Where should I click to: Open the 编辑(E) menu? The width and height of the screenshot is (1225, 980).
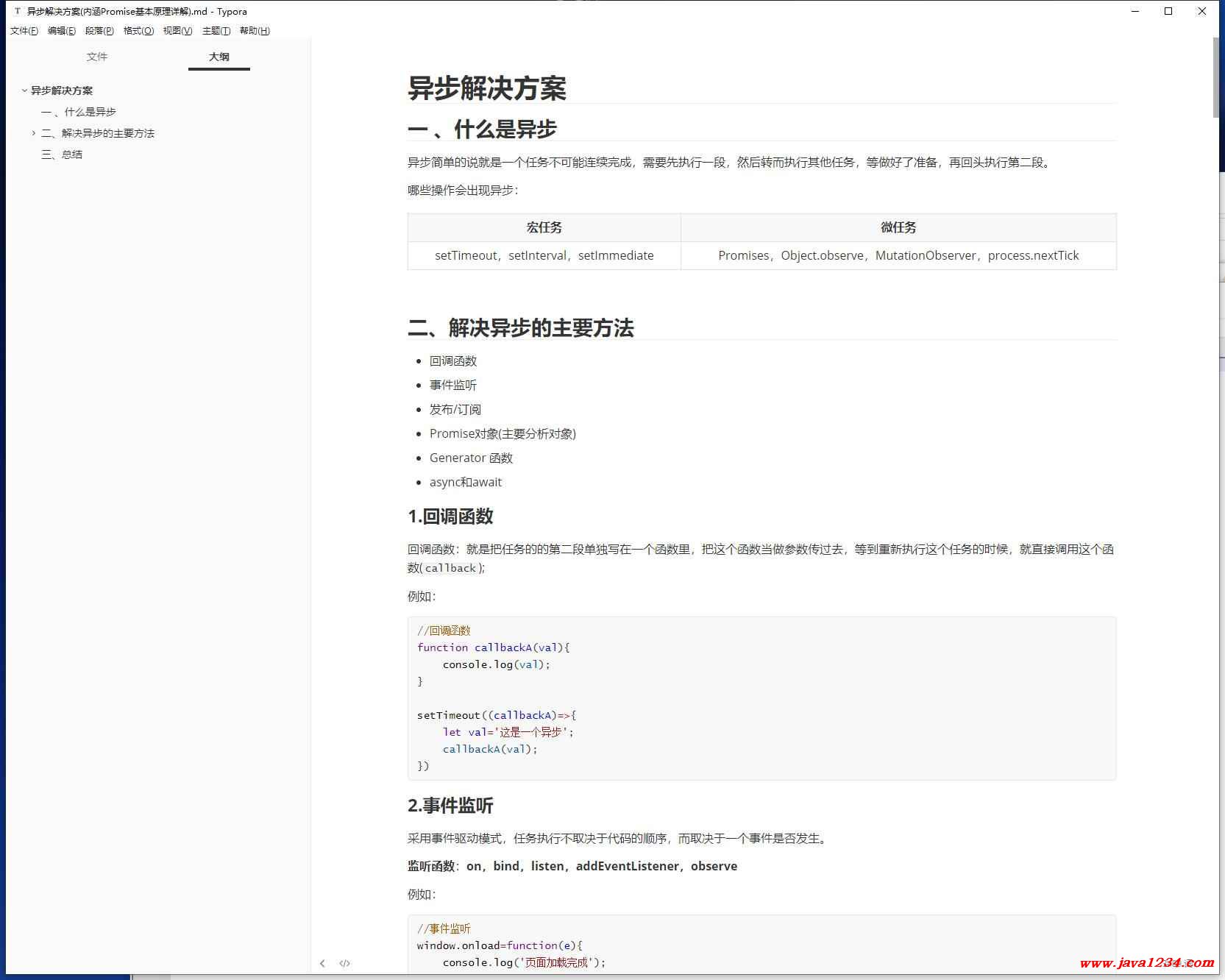(61, 31)
